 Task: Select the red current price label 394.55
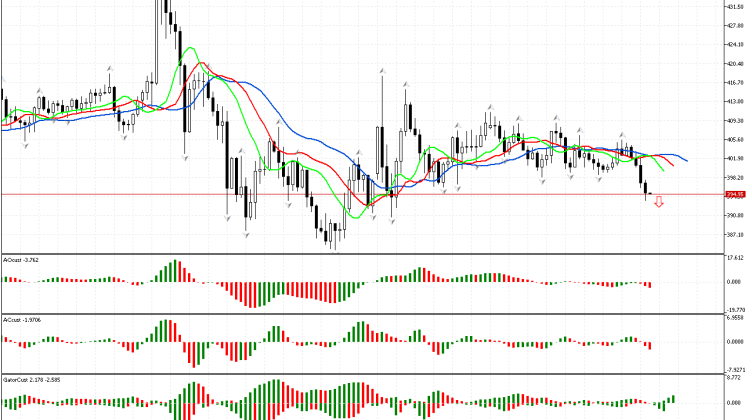(x=735, y=194)
